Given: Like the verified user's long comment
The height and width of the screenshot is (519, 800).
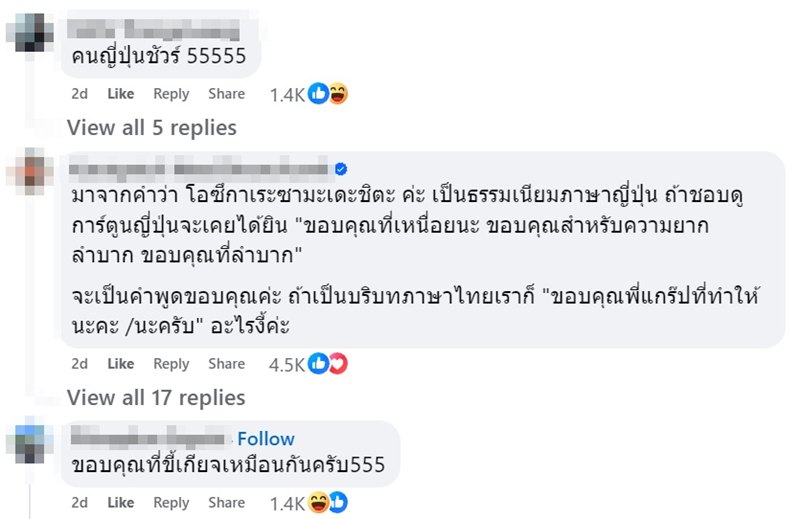Looking at the screenshot, I should [120, 364].
